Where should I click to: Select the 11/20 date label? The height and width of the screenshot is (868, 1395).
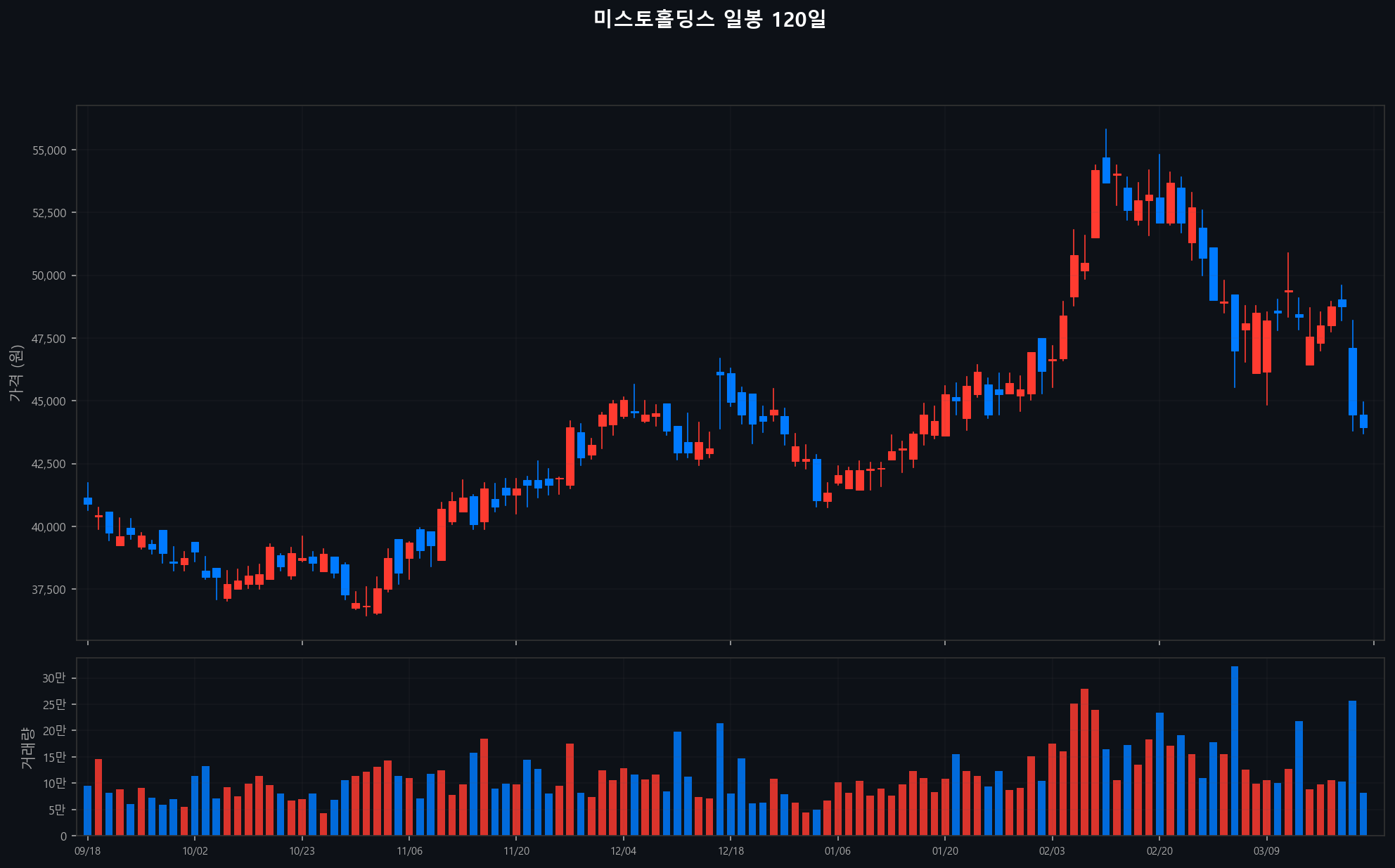point(516,851)
